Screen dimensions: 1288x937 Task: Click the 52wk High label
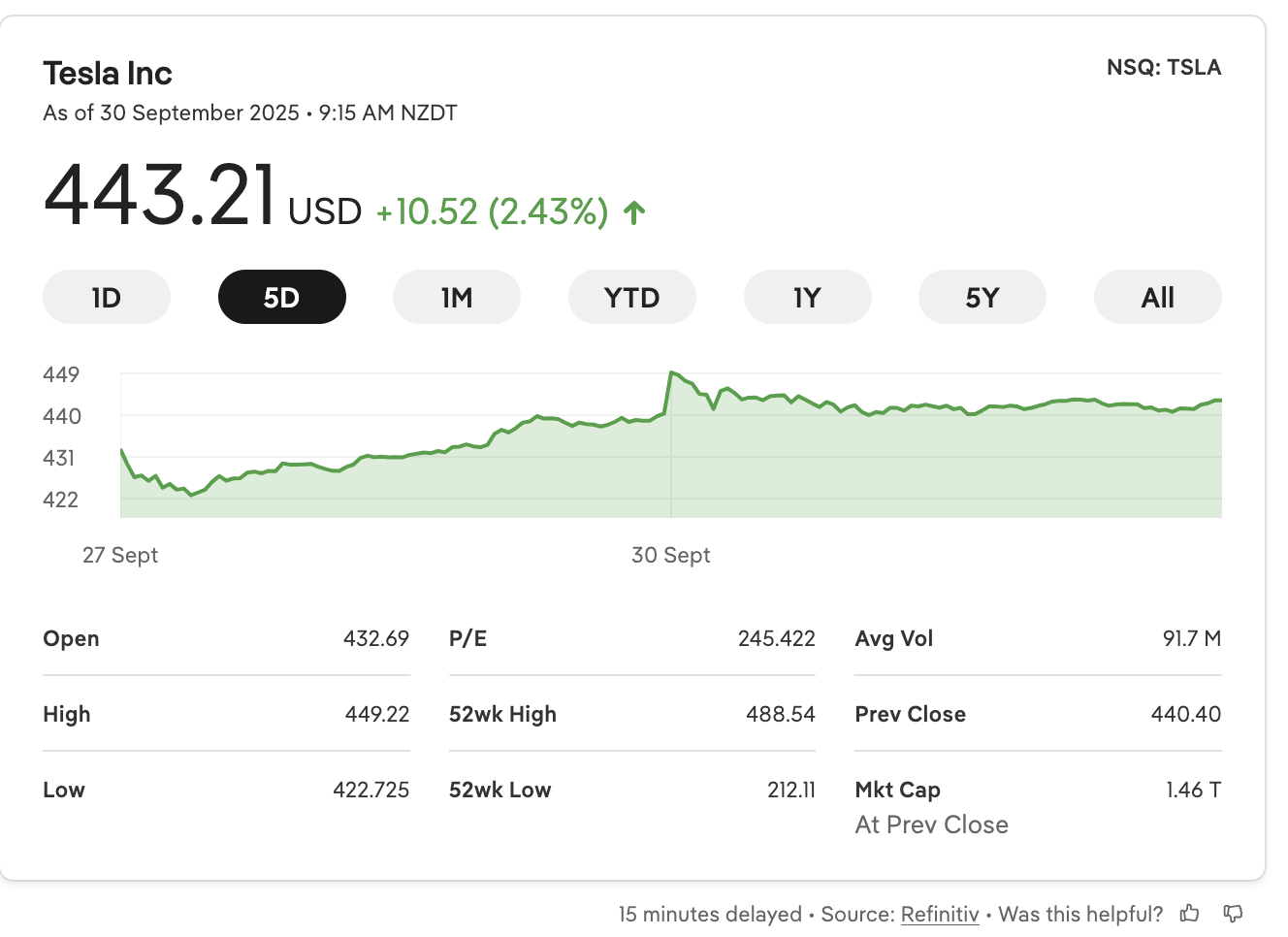point(502,714)
